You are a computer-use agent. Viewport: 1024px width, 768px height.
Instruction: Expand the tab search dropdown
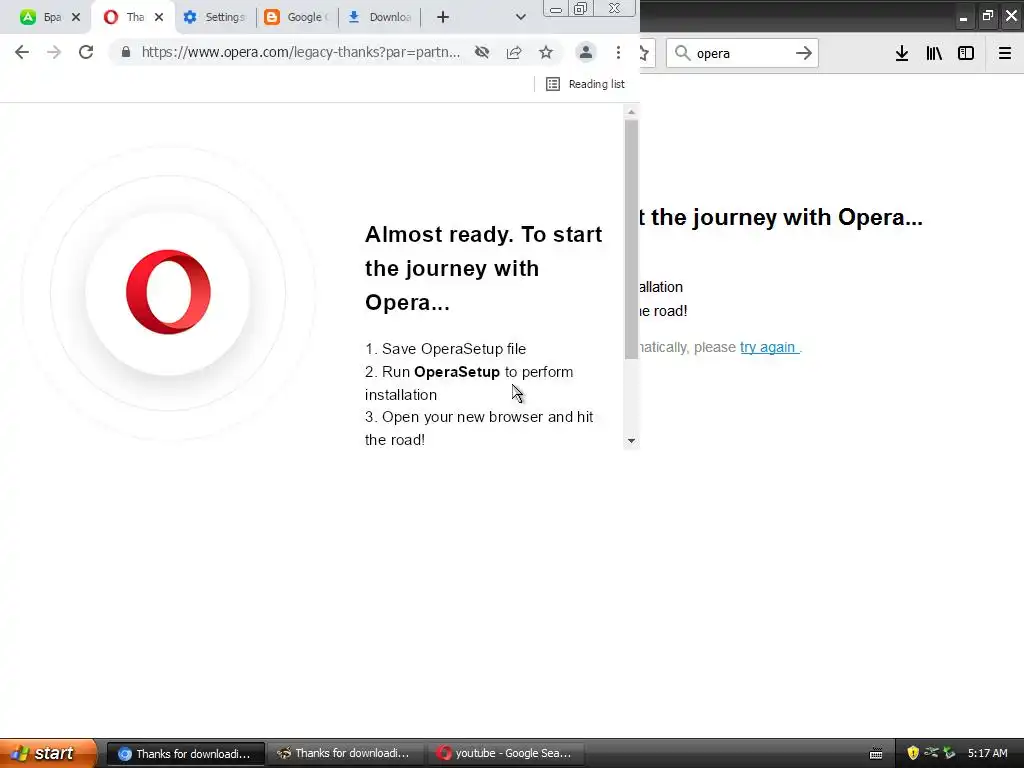coord(520,18)
